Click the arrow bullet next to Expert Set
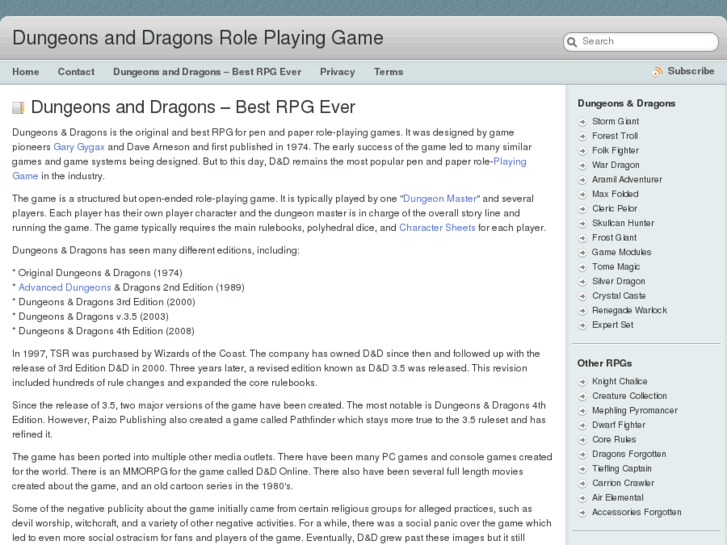727x545 pixels. 582,325
